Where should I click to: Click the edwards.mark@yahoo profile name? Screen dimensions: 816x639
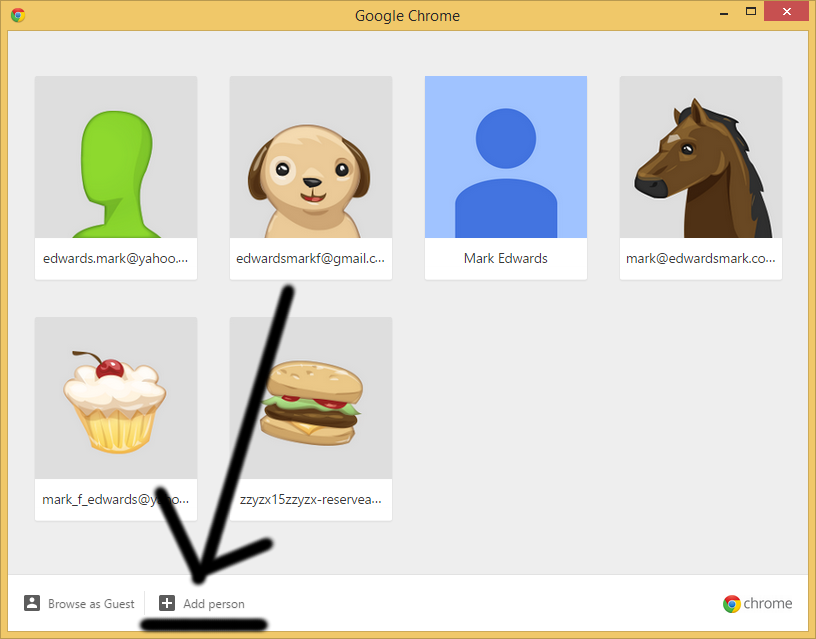tap(116, 259)
